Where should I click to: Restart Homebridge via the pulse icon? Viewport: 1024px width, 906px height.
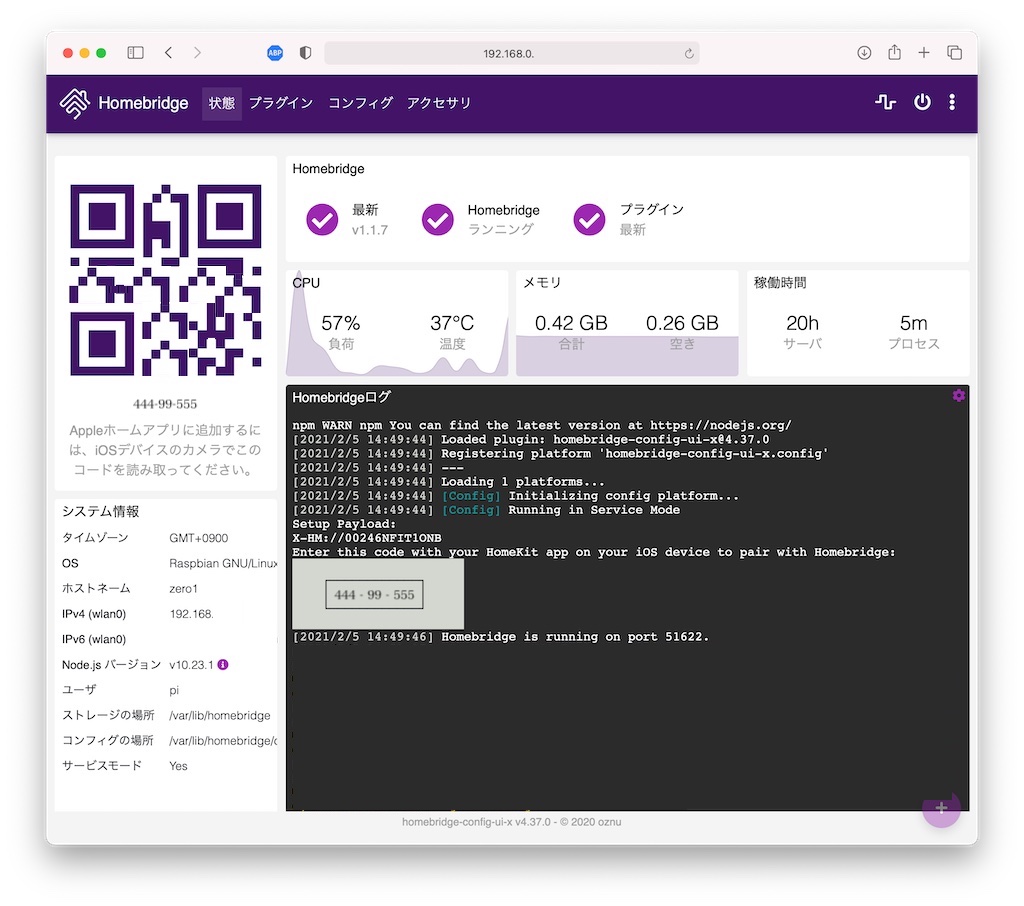[885, 102]
